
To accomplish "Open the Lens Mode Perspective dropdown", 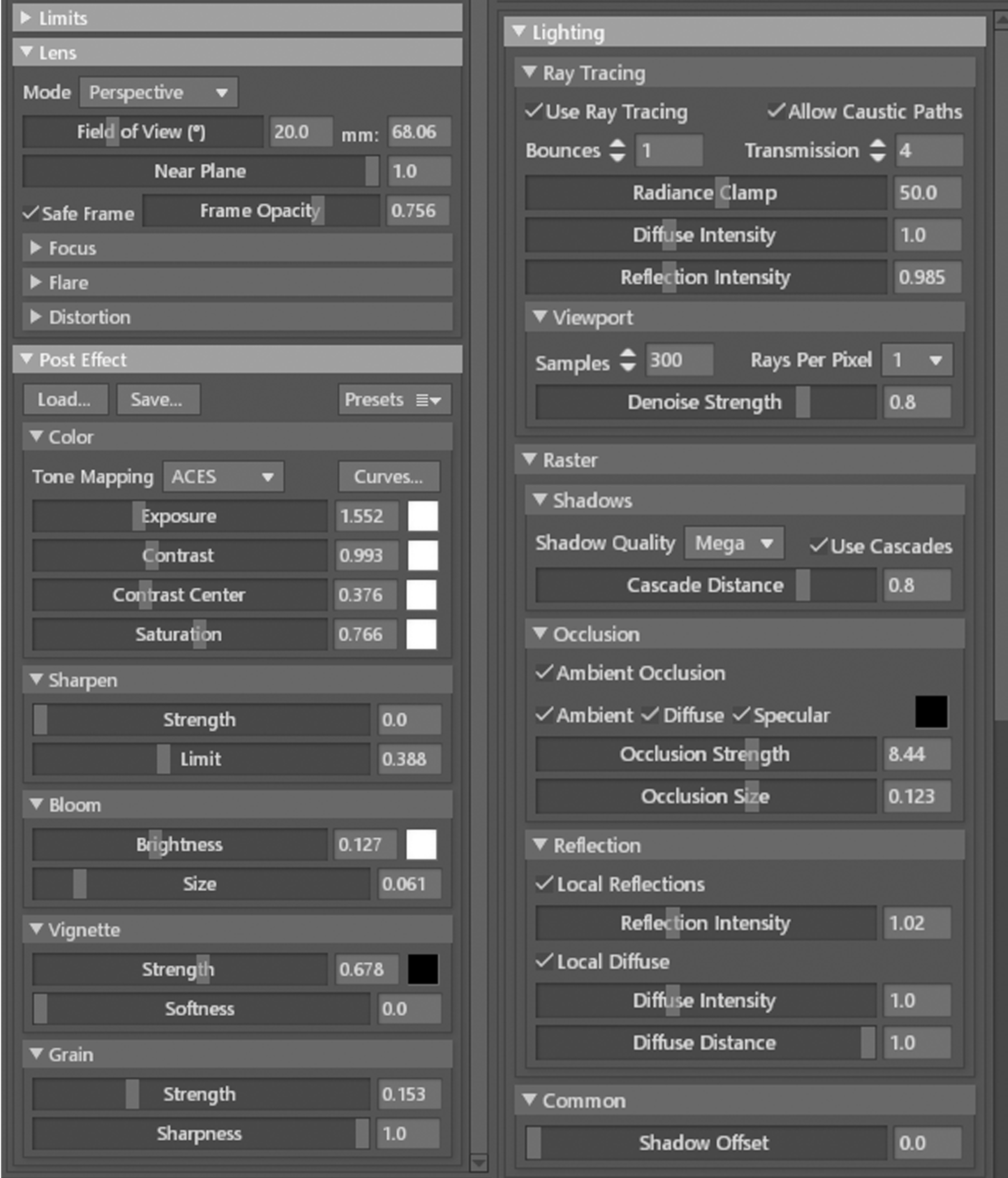I will 159,93.
